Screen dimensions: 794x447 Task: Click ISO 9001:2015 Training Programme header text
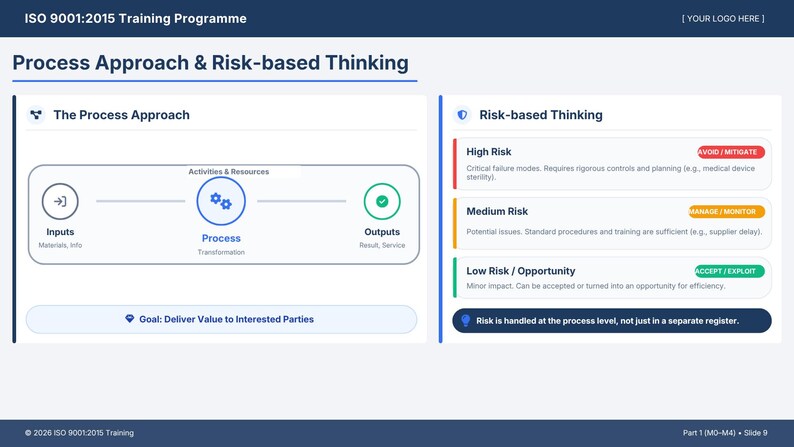pos(136,19)
